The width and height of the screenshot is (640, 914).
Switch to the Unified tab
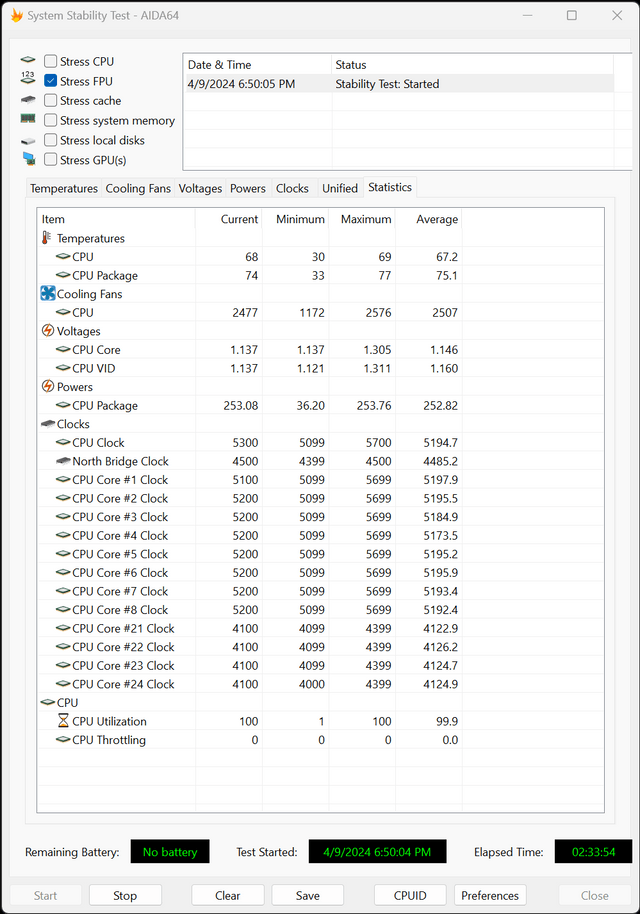click(340, 188)
